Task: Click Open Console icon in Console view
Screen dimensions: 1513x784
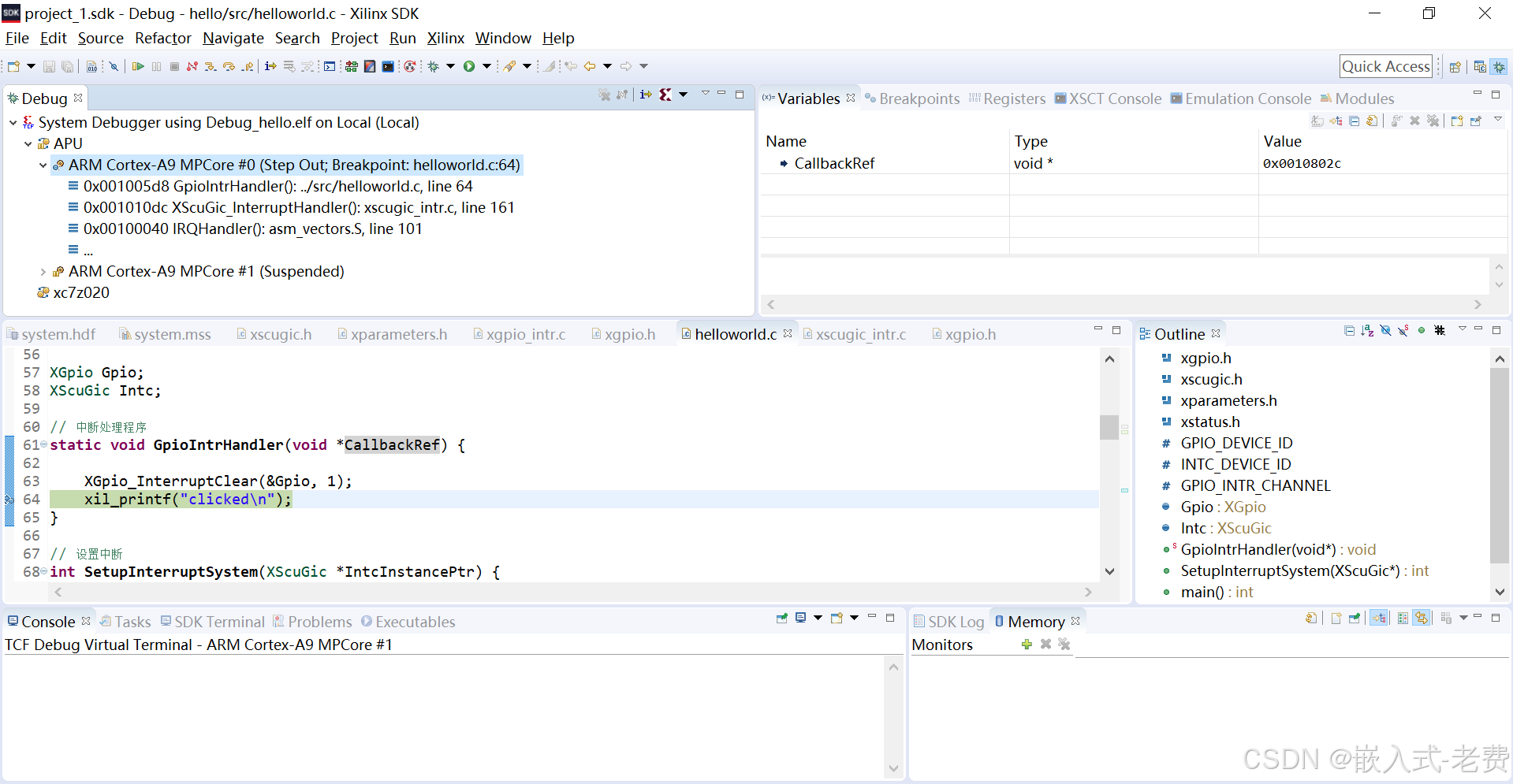Action: click(x=837, y=618)
